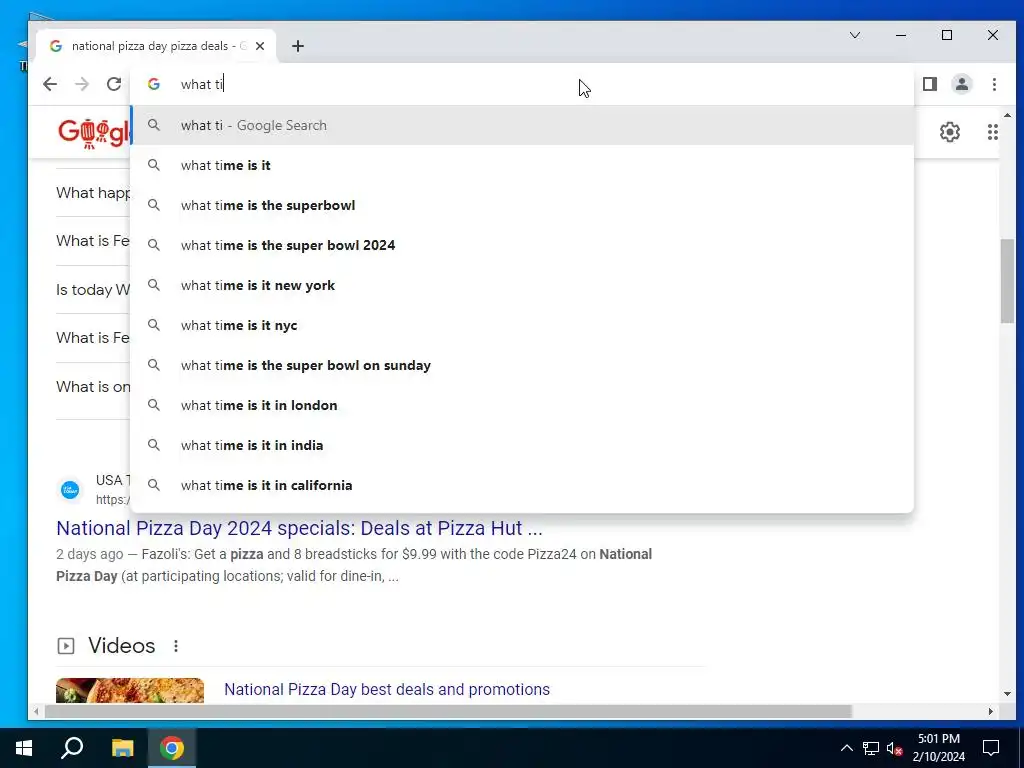This screenshot has height=768, width=1024.
Task: Click the Google logo in omnibox
Action: point(154,84)
